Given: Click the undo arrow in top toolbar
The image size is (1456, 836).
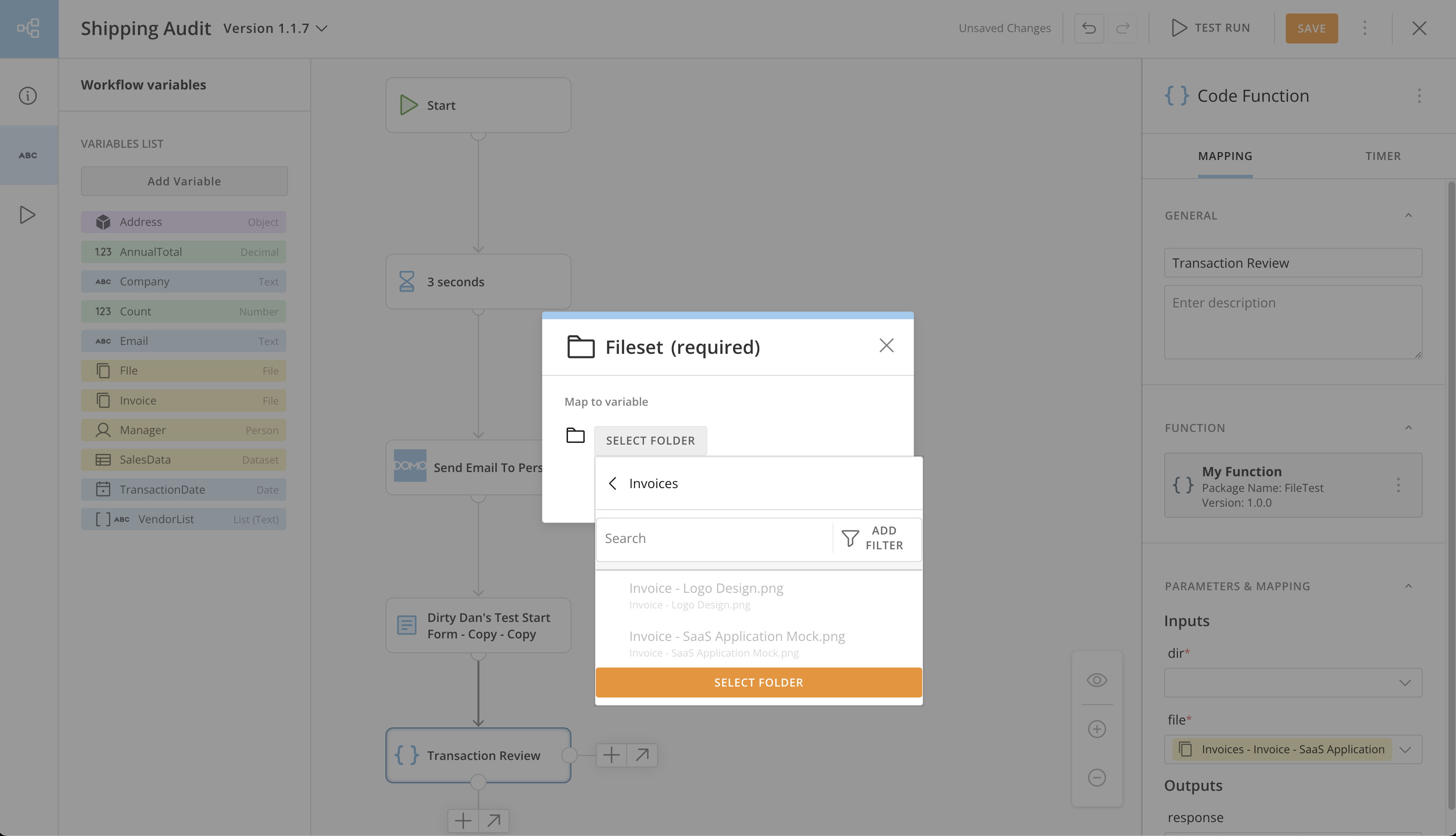Looking at the screenshot, I should coord(1089,28).
